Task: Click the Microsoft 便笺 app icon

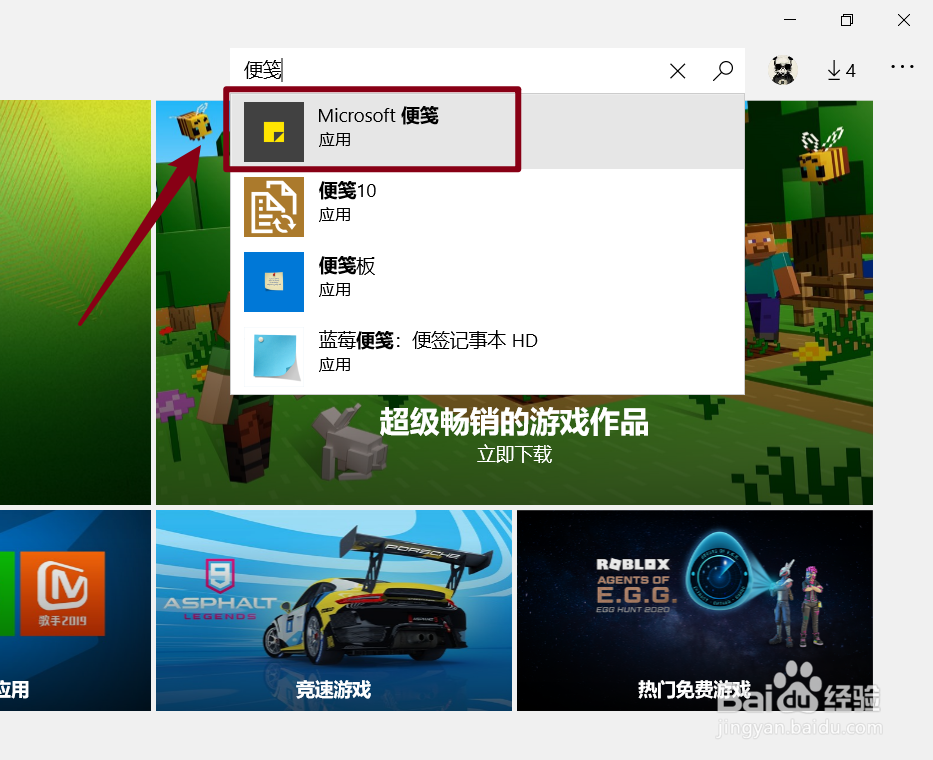Action: pos(274,132)
